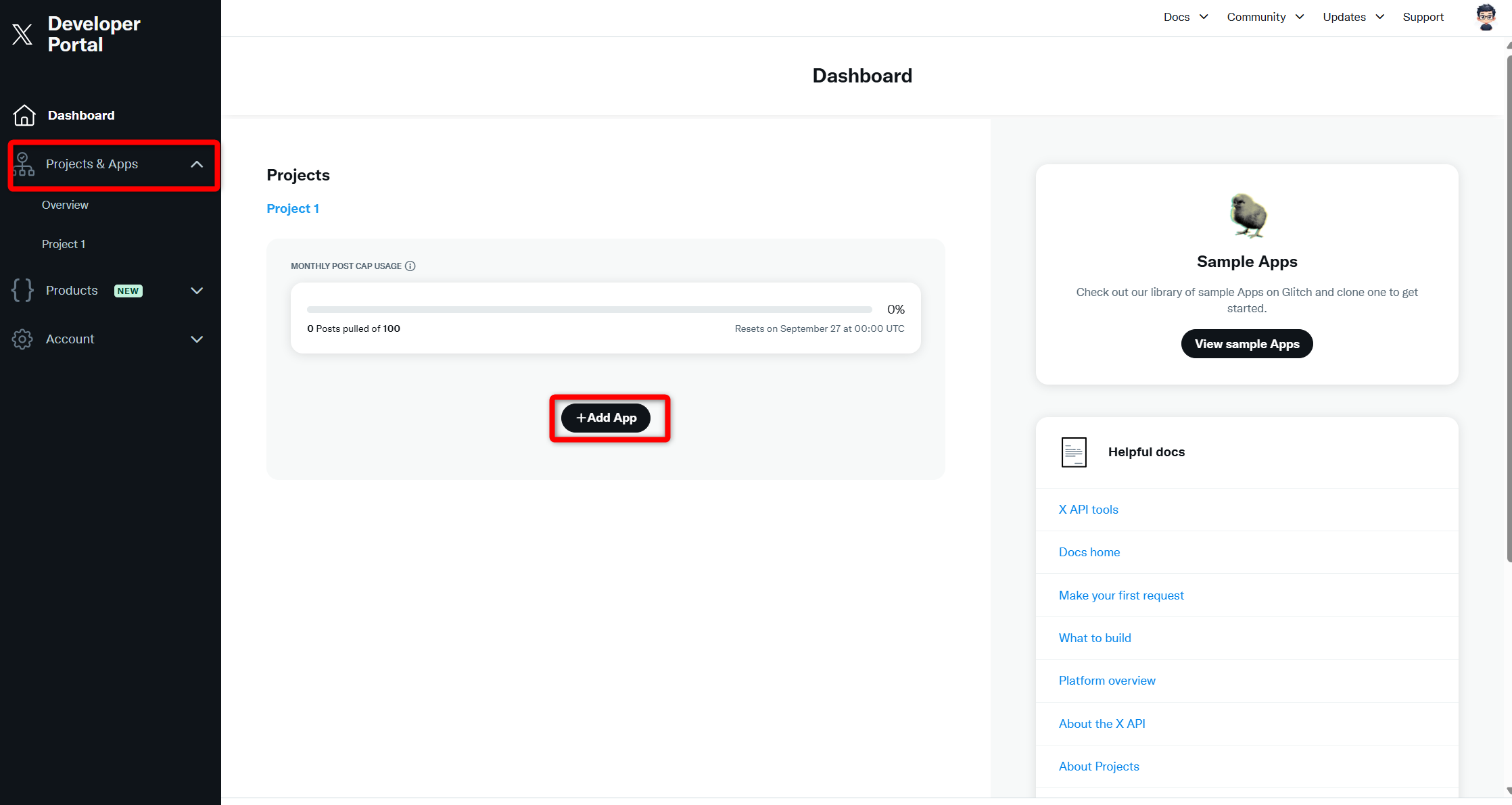The width and height of the screenshot is (1512, 805).
Task: Click the '0 Posts pulled of 100' text
Action: tap(354, 328)
